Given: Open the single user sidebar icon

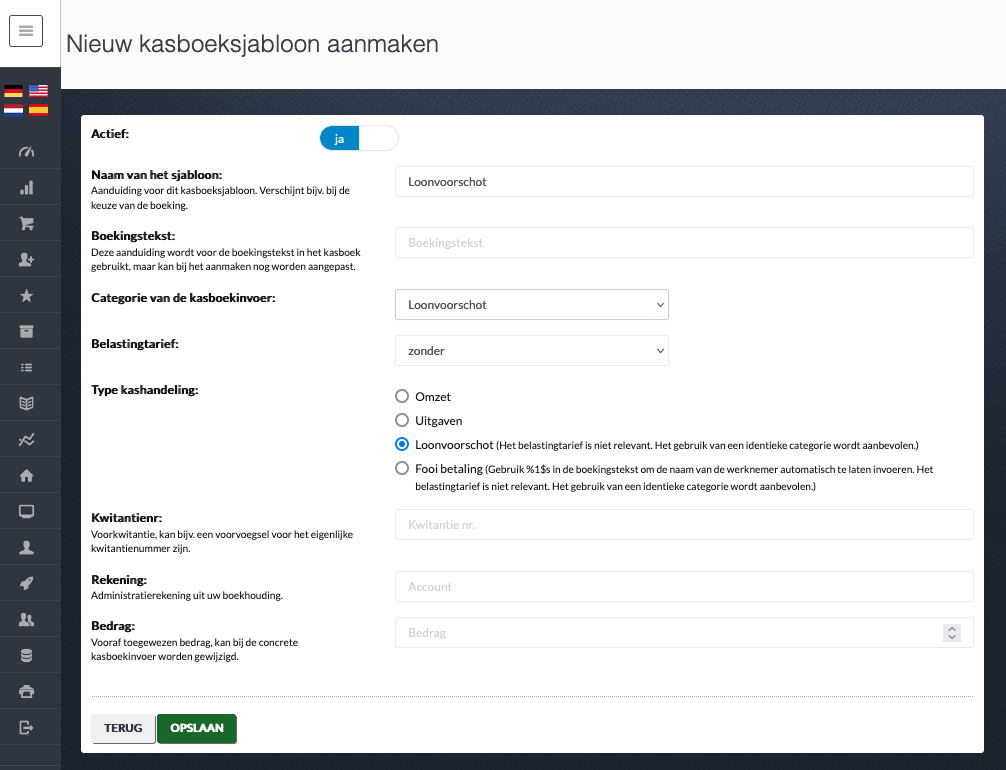Looking at the screenshot, I should pos(26,547).
